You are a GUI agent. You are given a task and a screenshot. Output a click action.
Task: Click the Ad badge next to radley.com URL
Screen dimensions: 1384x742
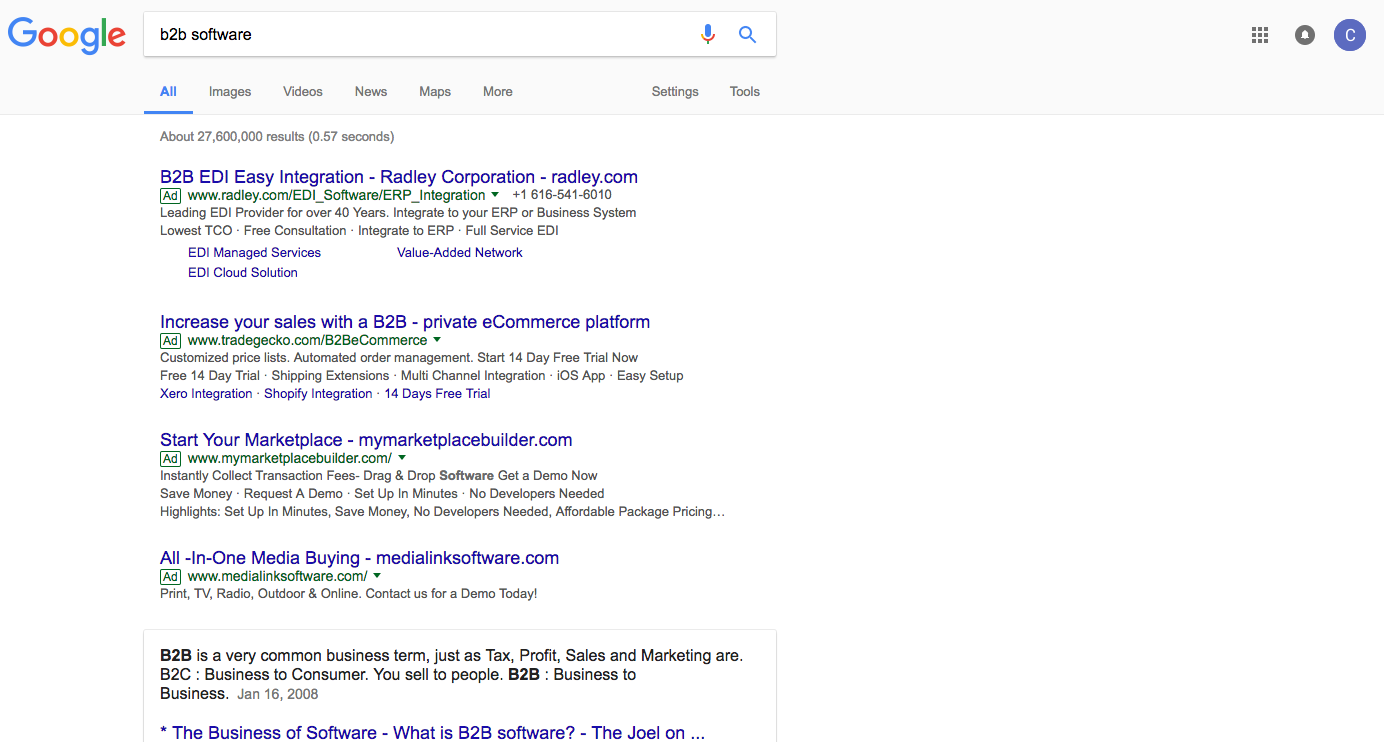(170, 196)
